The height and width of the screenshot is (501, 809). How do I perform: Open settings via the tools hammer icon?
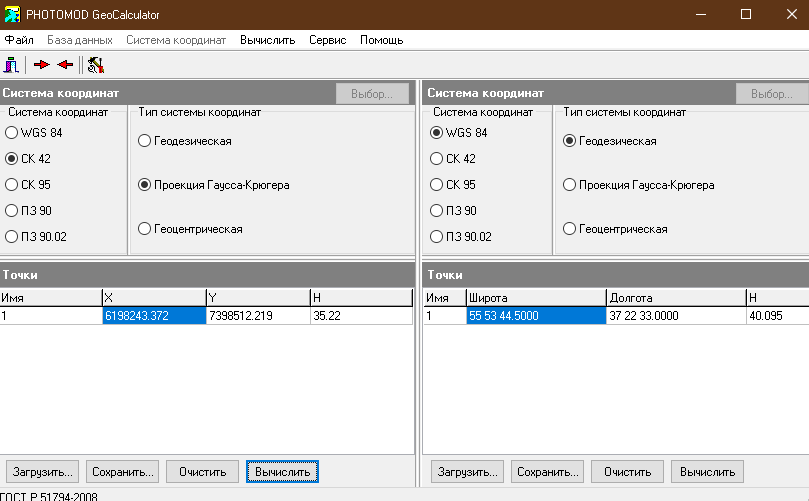(x=96, y=65)
